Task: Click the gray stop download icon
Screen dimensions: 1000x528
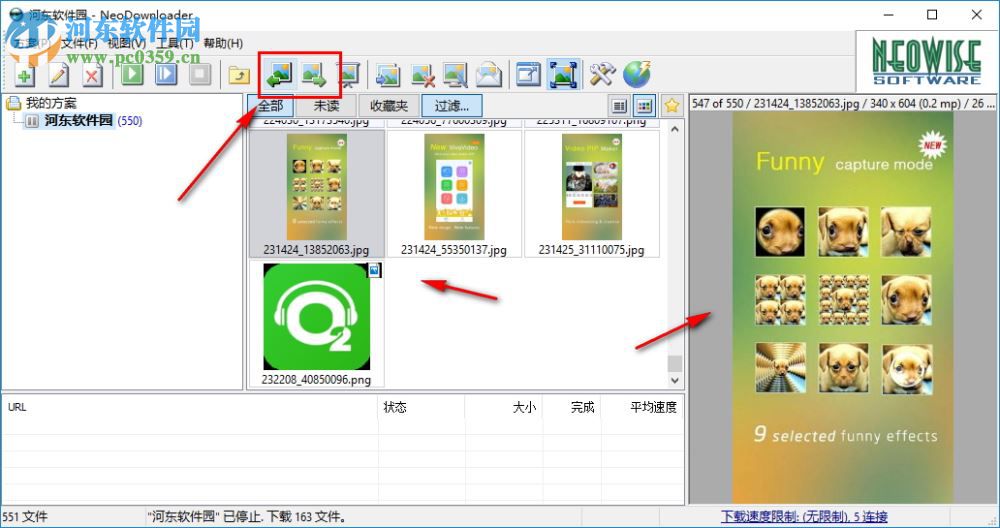Action: 200,75
